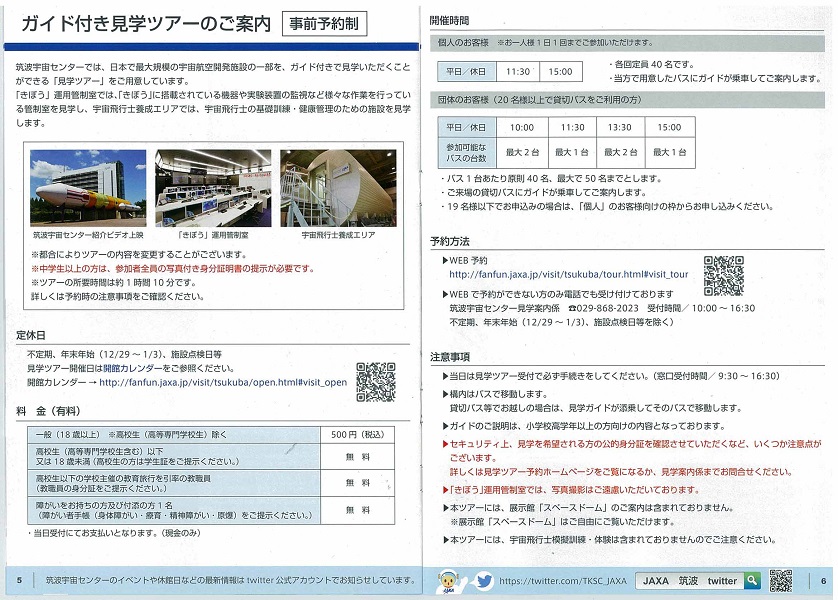838x600 pixels.
Task: Click the 19名様以下でお申込みの場合 note
Action: pos(606,206)
